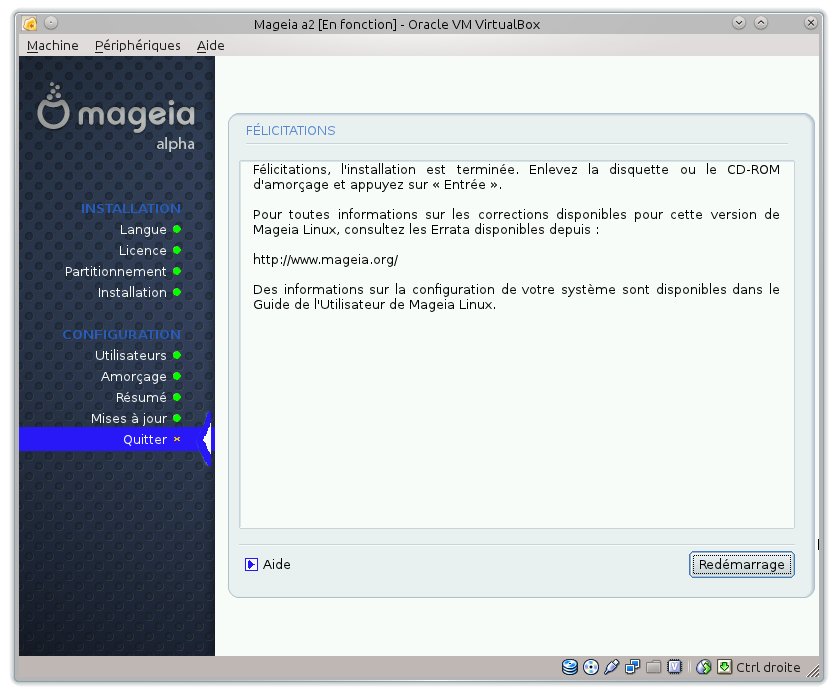838x699 pixels.
Task: Minimize the VirtualBox window
Action: coord(739,23)
